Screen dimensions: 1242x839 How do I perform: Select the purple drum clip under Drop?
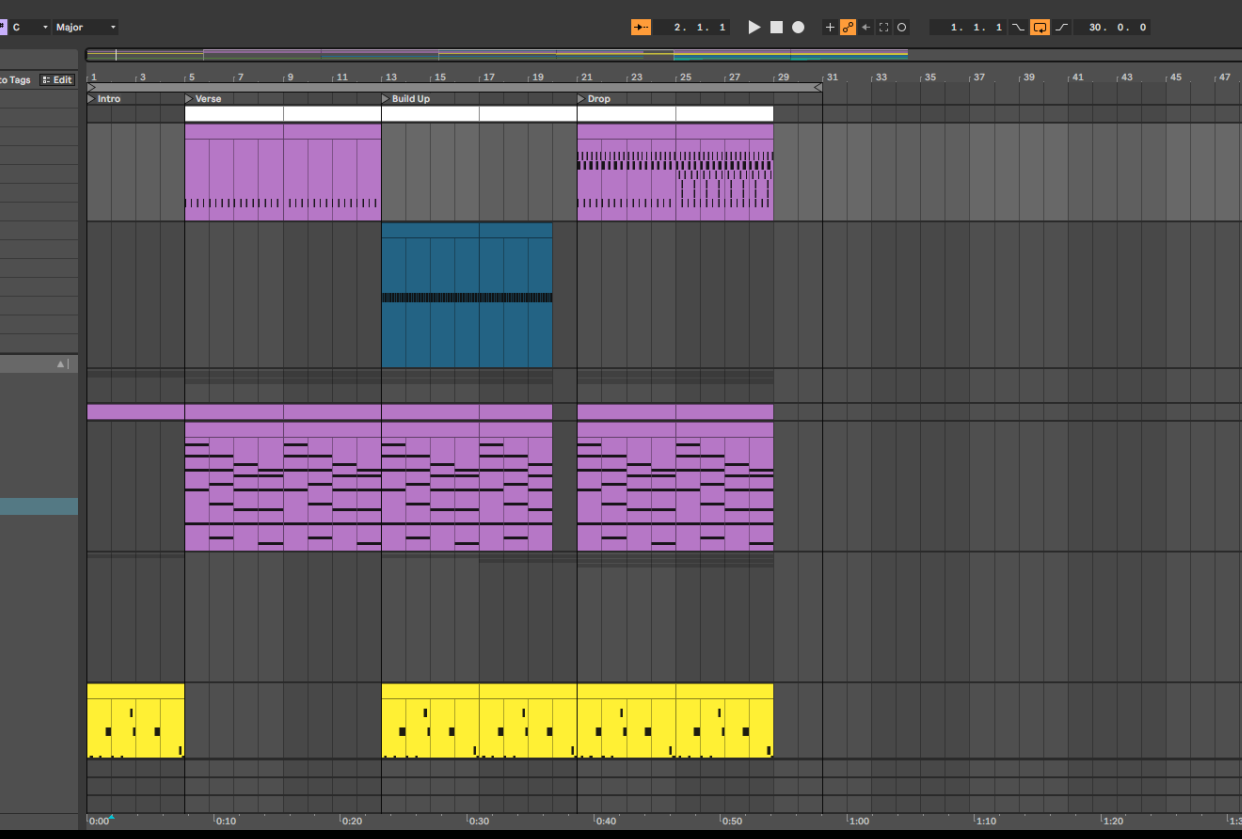tap(675, 171)
